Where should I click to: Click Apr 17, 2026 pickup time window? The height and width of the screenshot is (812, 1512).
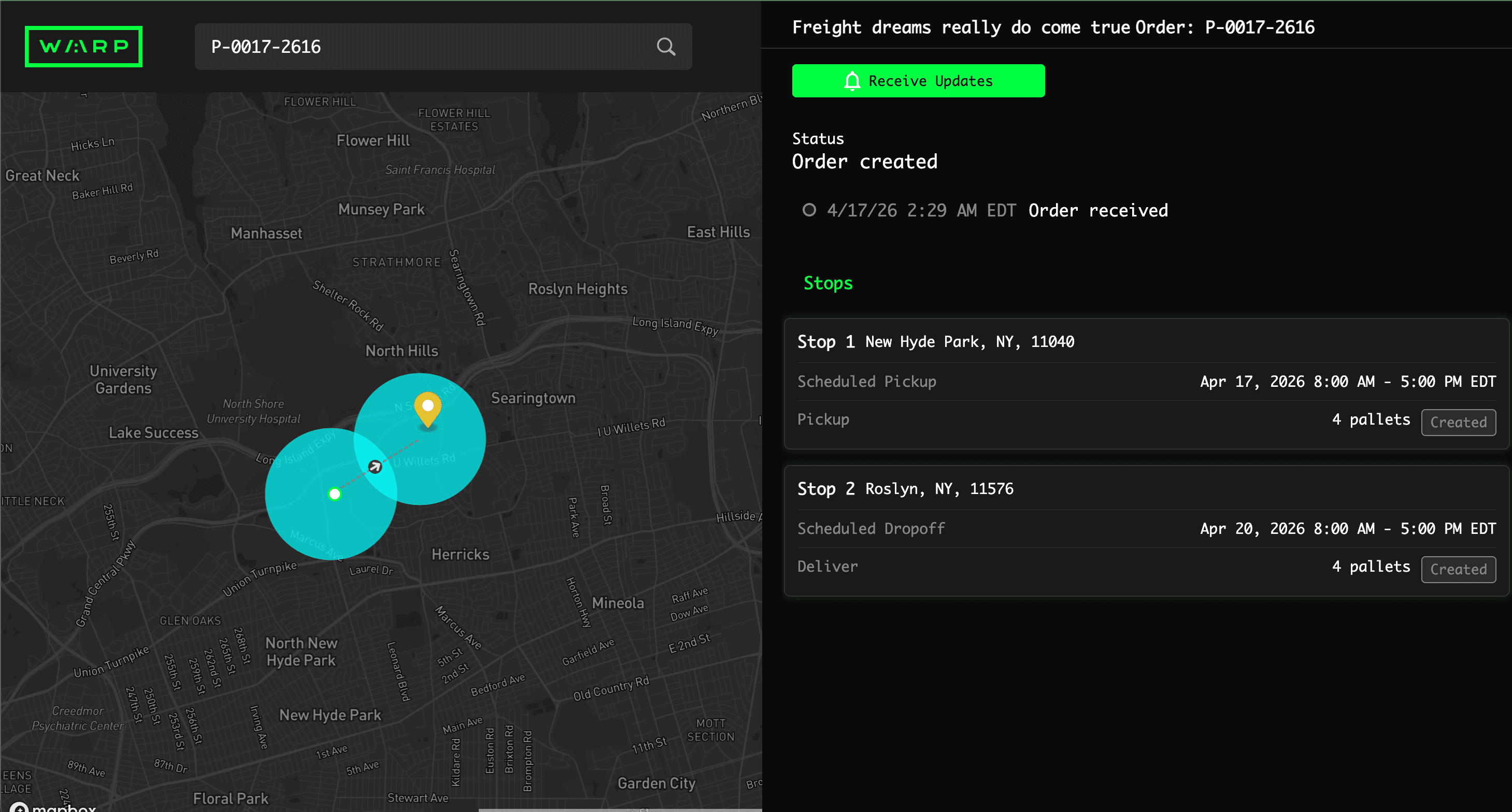click(x=1348, y=382)
